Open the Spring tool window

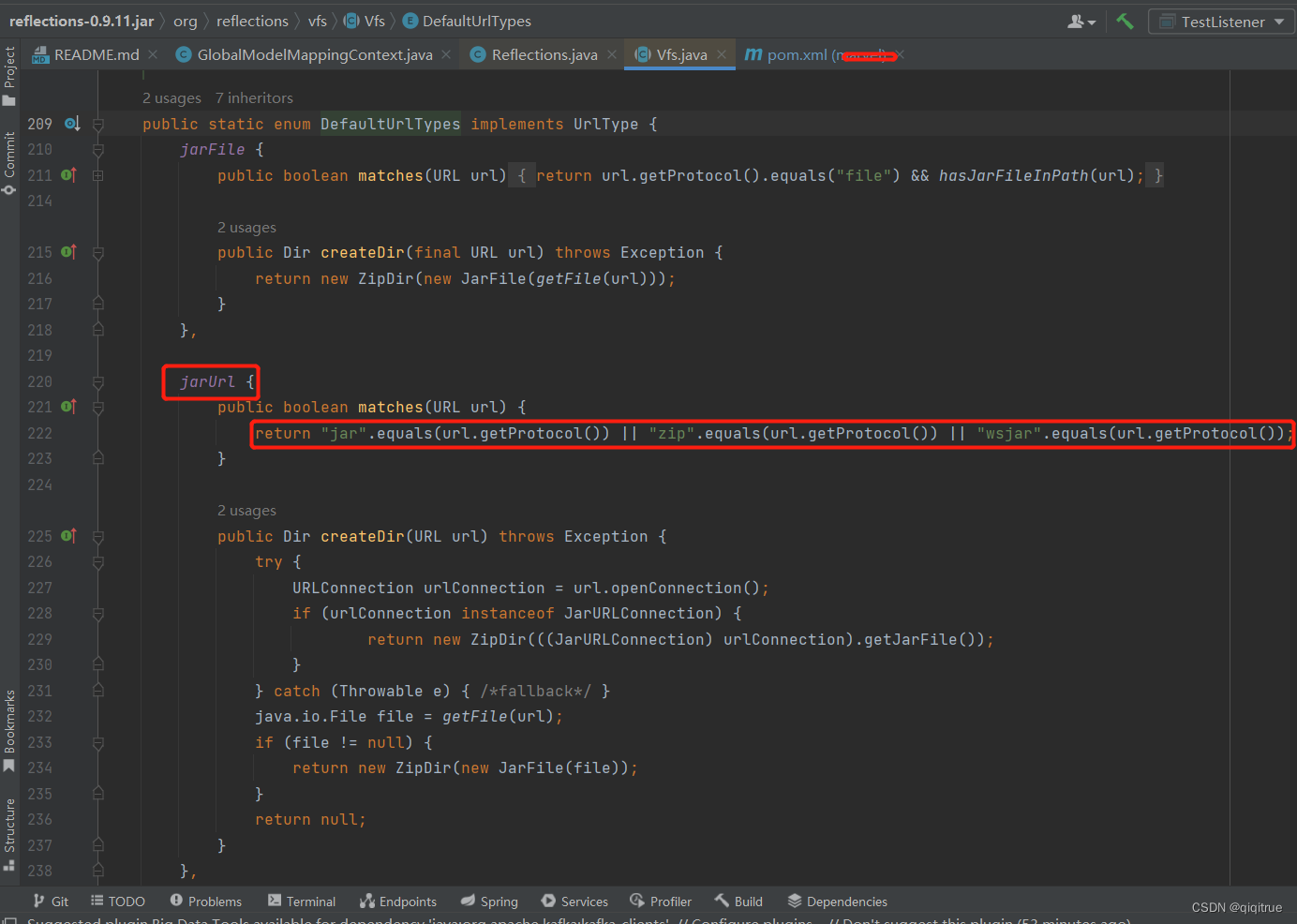(x=489, y=902)
